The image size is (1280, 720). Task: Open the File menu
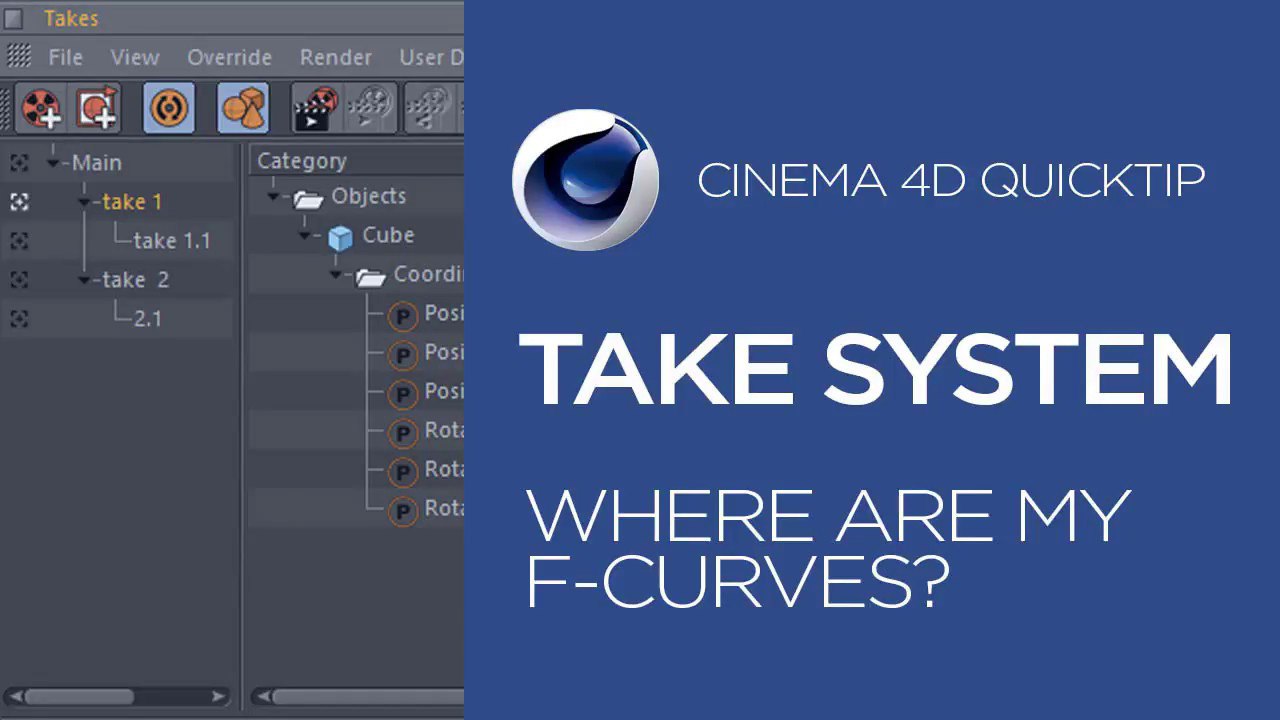65,57
